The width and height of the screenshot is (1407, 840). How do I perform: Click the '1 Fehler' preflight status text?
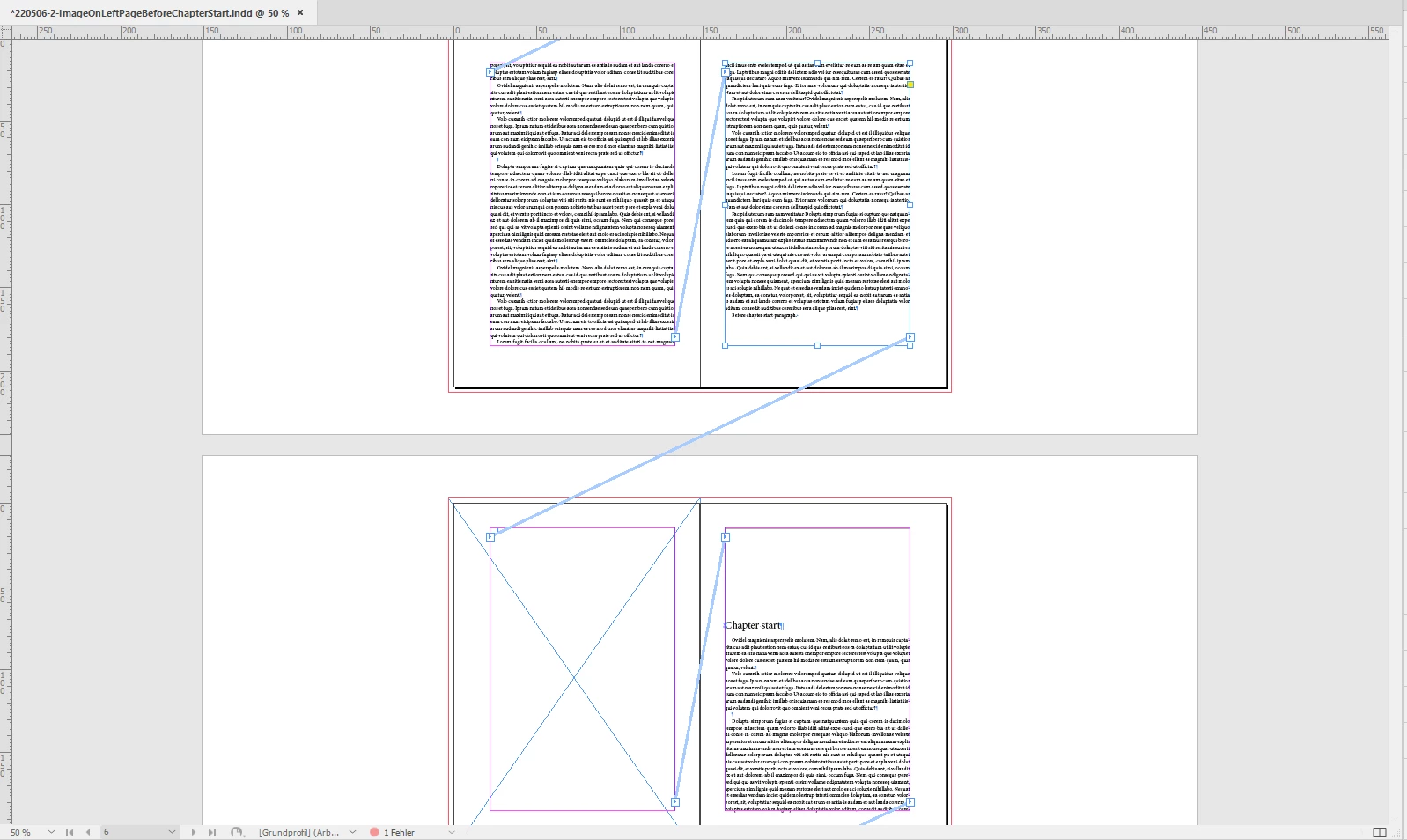coord(399,832)
